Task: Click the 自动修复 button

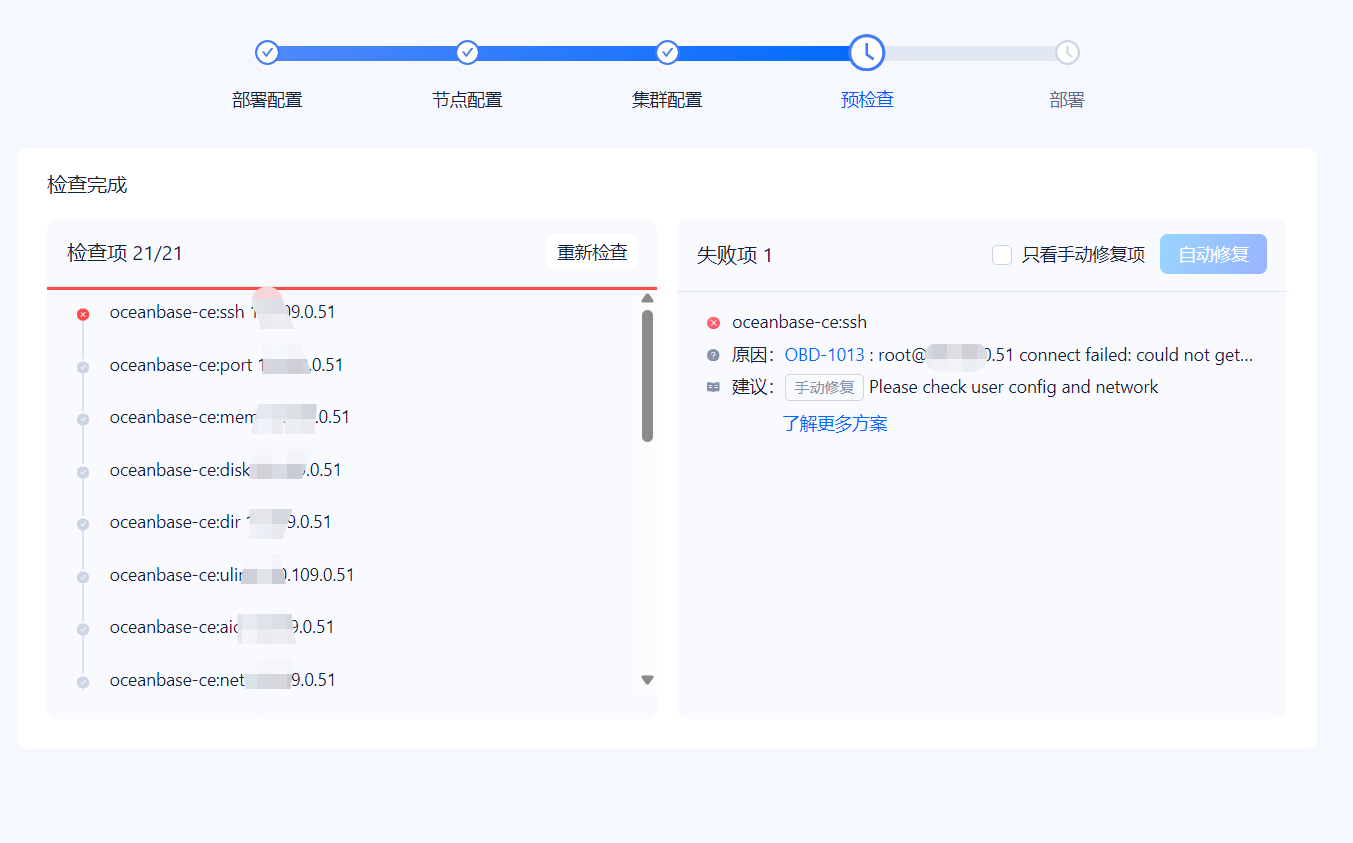Action: click(x=1213, y=254)
